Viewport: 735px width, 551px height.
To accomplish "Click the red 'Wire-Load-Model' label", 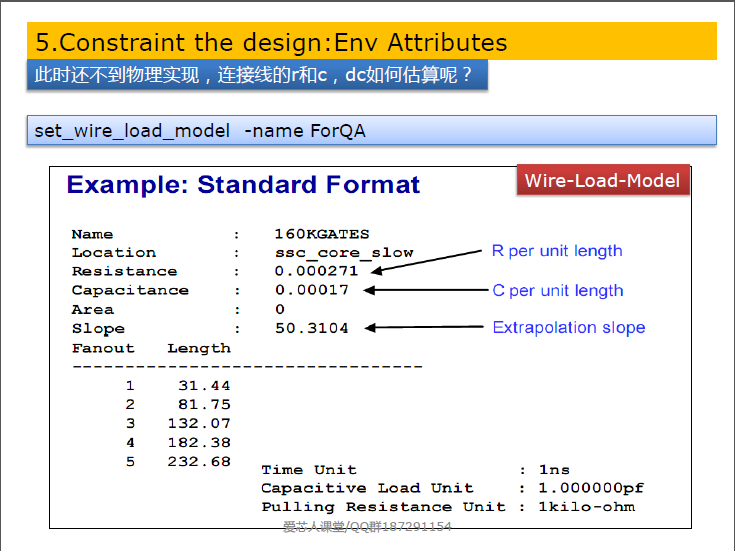I will pos(603,180).
